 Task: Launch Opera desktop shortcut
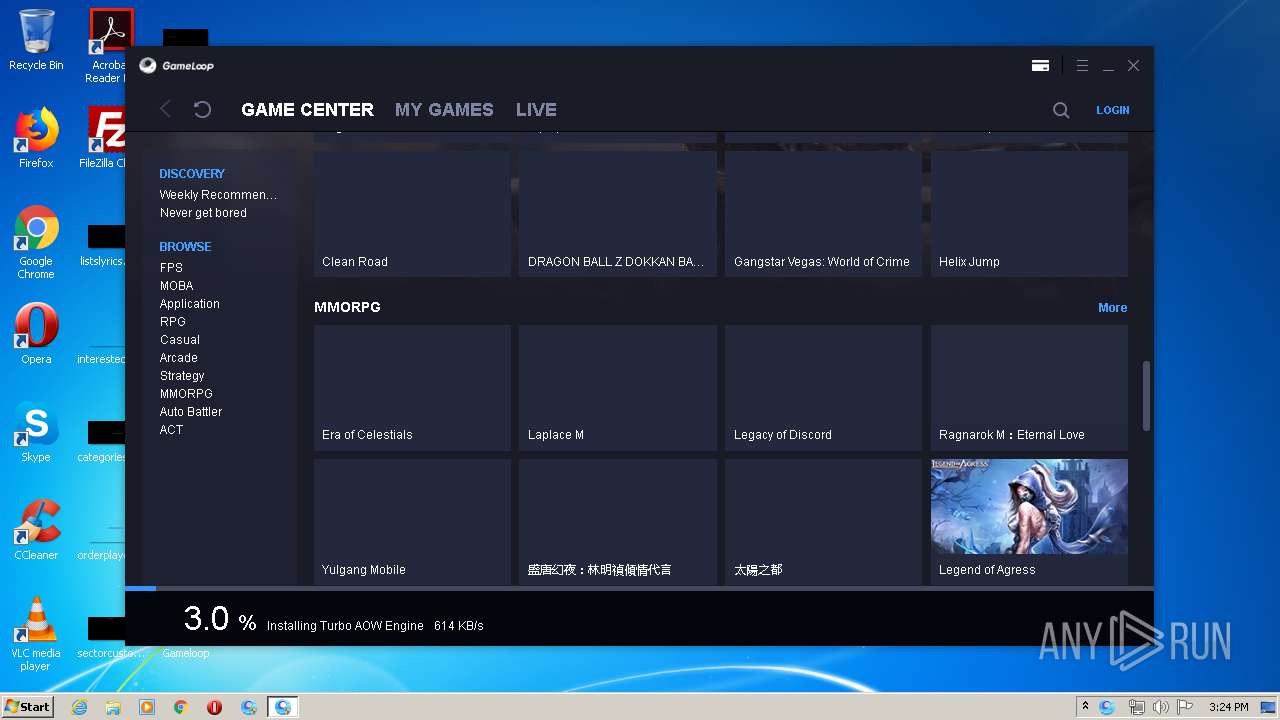pyautogui.click(x=36, y=334)
